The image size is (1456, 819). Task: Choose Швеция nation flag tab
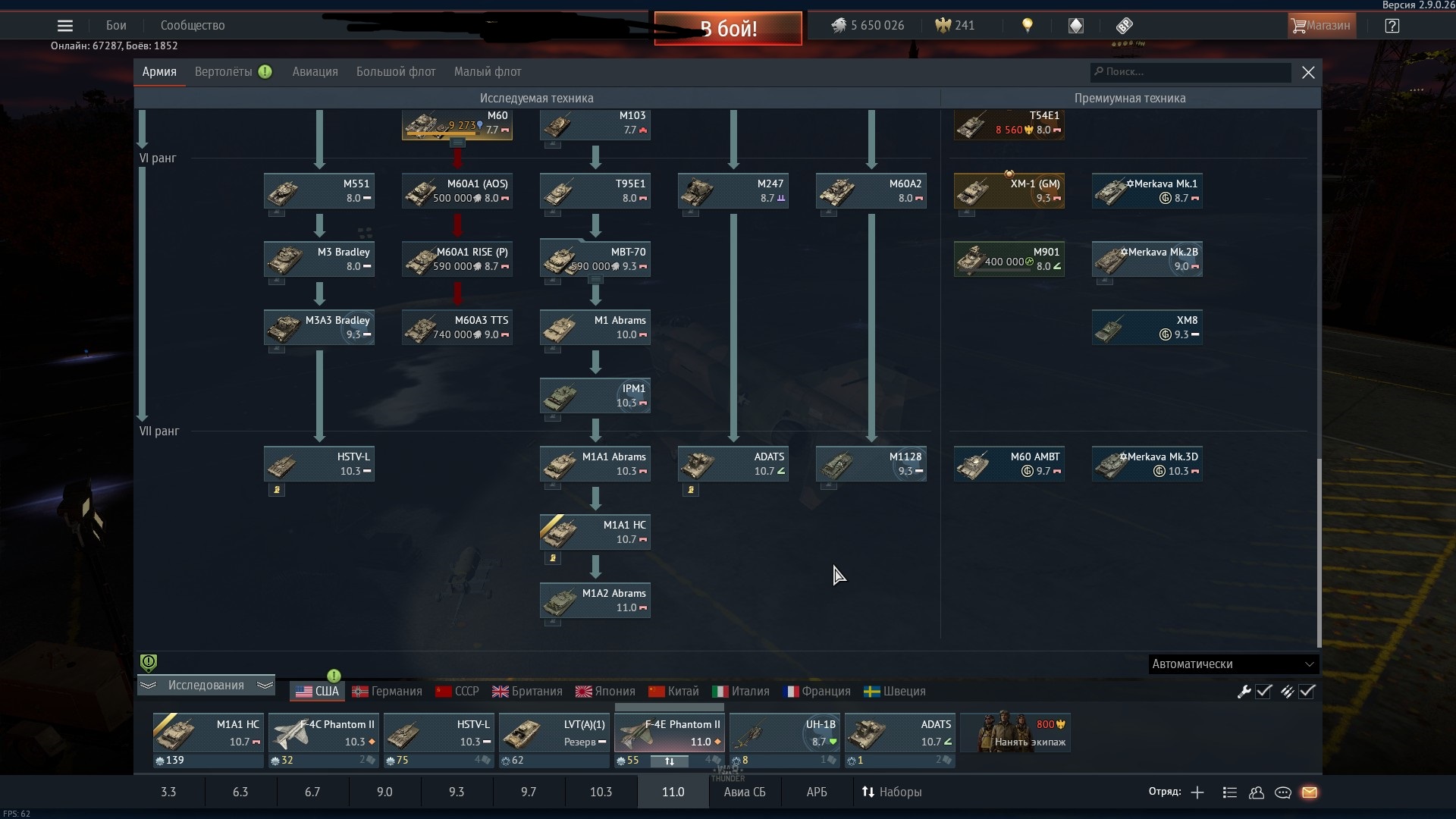[x=895, y=692]
